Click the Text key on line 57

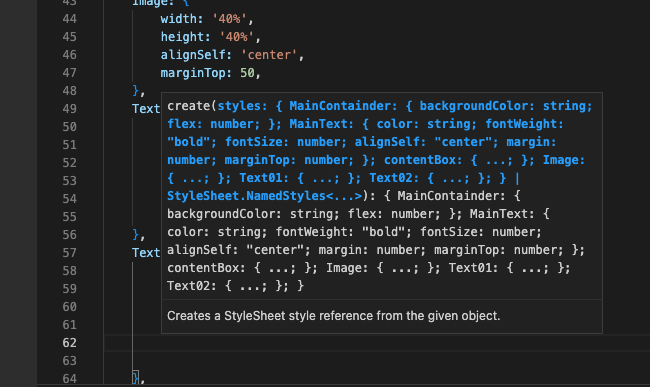point(146,253)
